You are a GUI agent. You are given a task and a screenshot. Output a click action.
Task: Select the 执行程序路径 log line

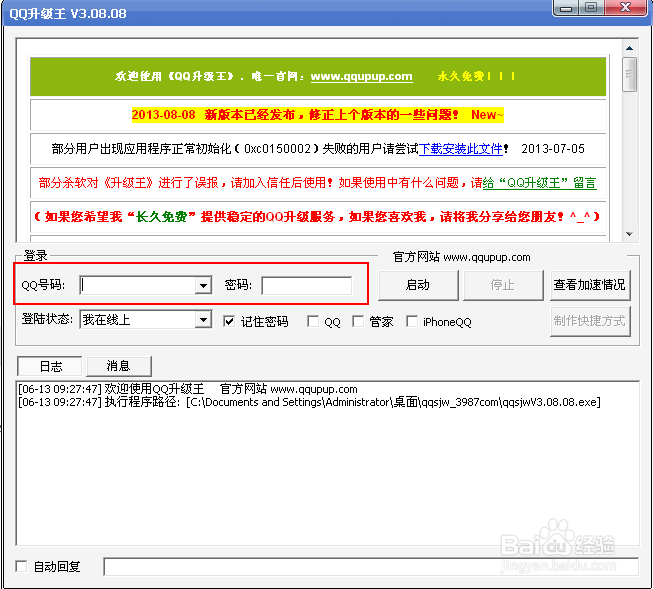click(309, 402)
